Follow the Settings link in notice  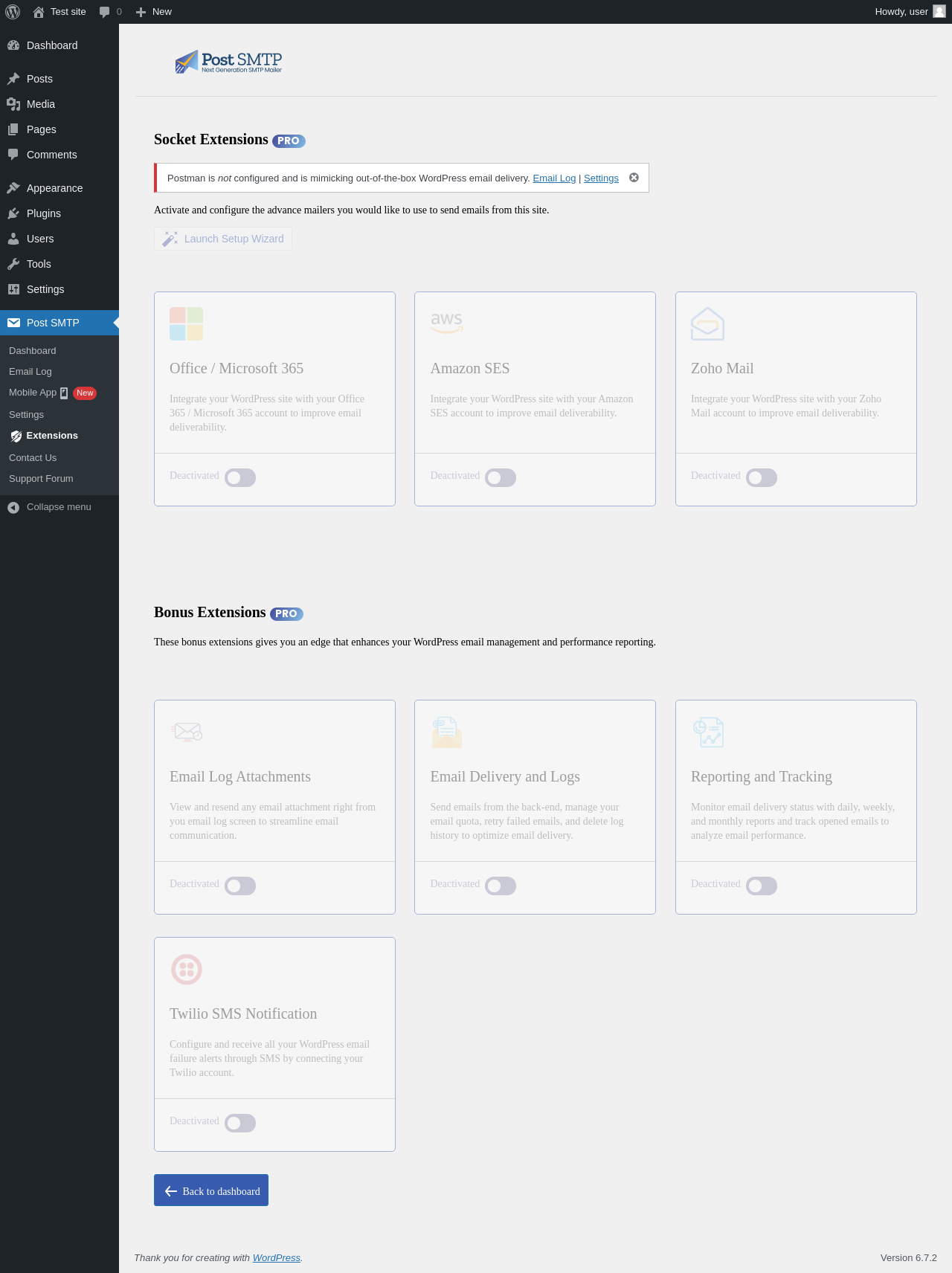coord(601,178)
